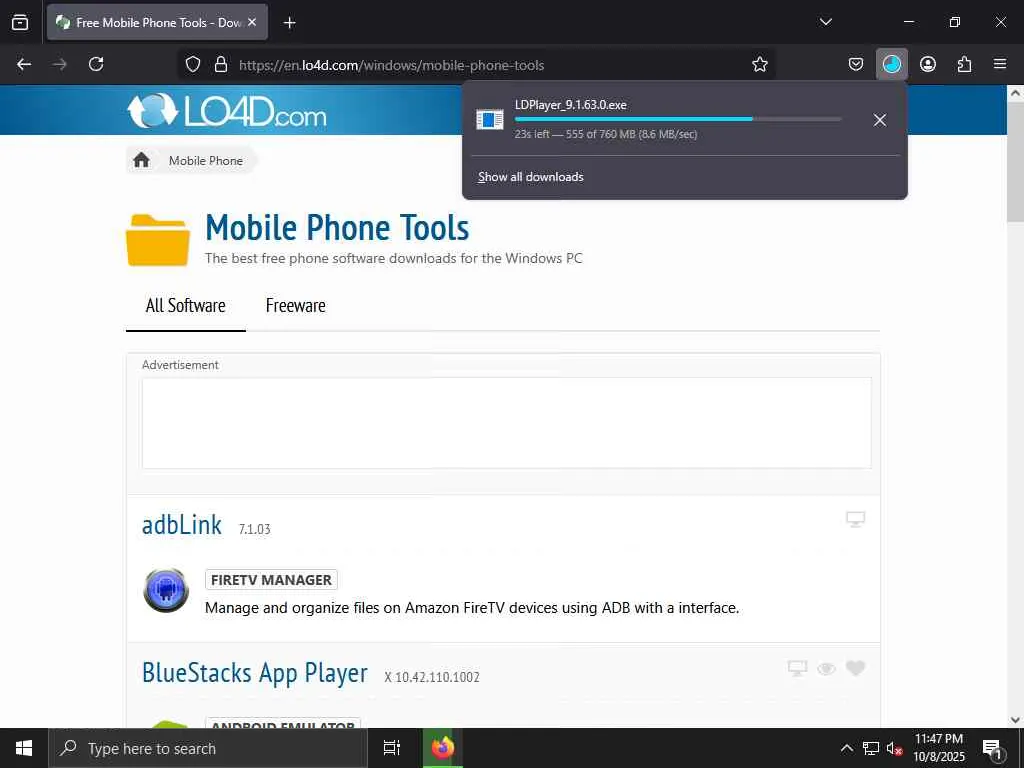This screenshot has height=768, width=1024.
Task: Switch to the All Software tab
Action: coord(185,306)
